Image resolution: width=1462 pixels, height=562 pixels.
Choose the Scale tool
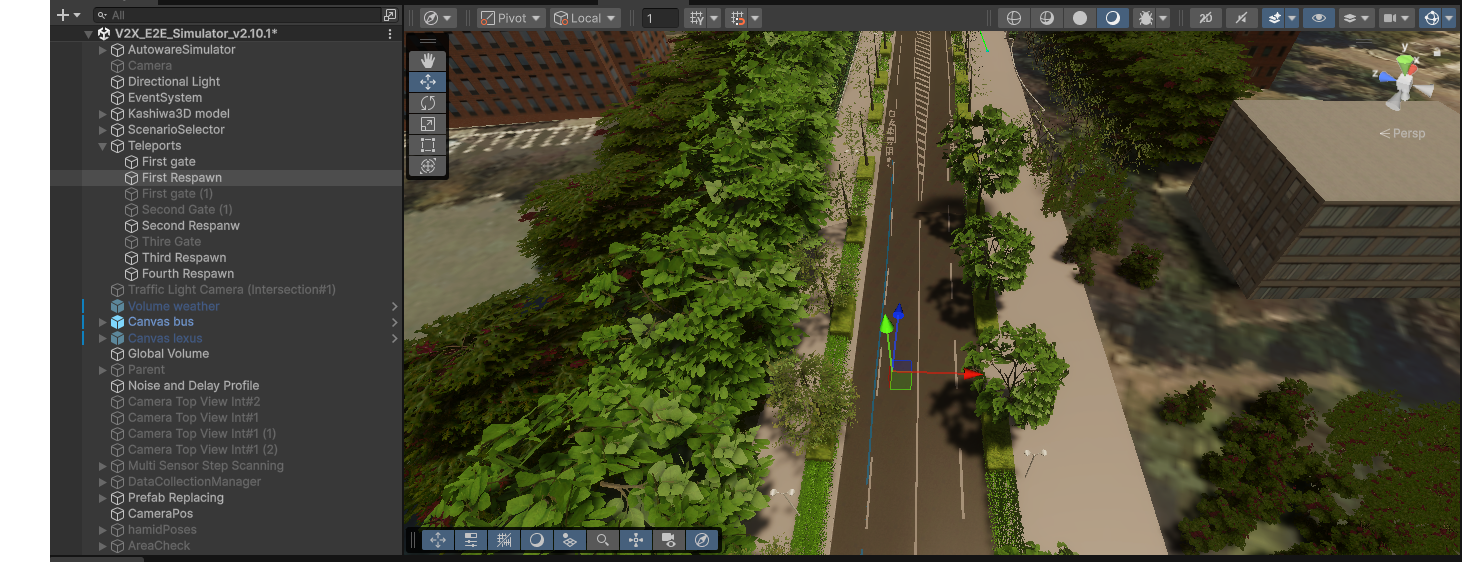click(428, 124)
